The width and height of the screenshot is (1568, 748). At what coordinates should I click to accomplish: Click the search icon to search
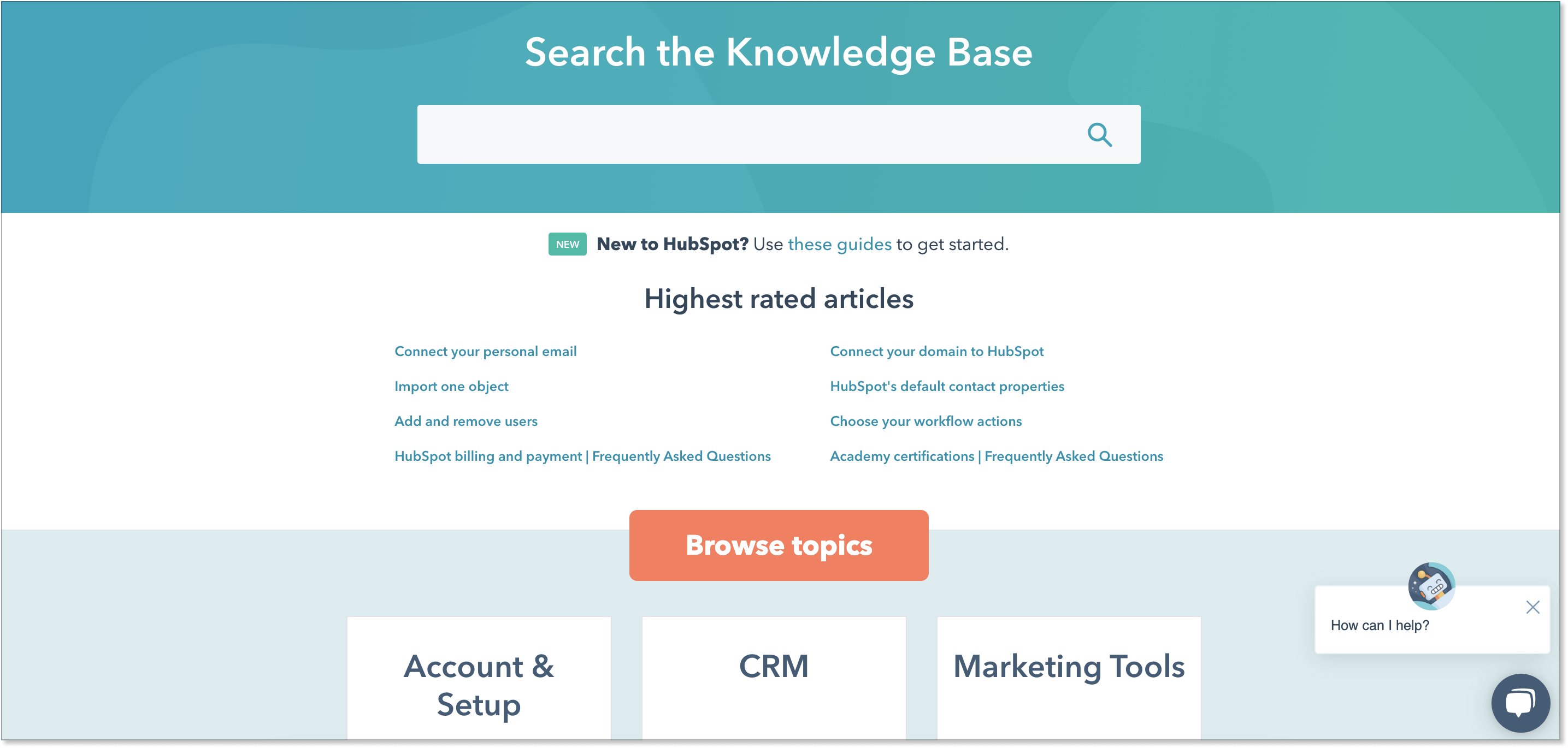click(1100, 134)
